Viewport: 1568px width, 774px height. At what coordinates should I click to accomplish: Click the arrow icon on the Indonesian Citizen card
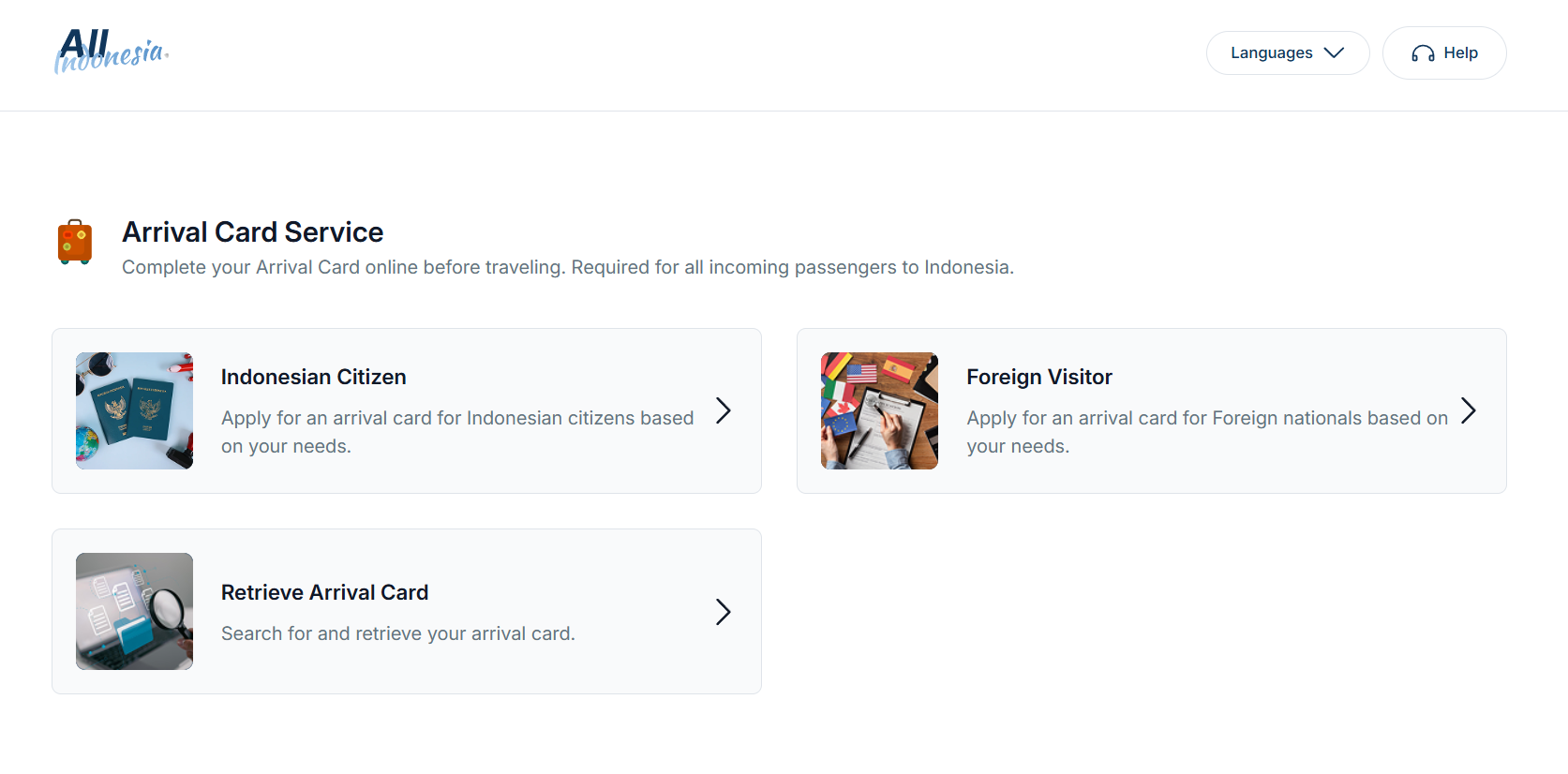pos(723,410)
